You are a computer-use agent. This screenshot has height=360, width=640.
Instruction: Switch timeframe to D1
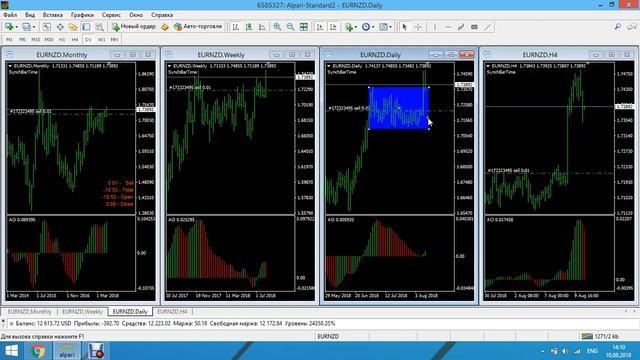click(88, 40)
